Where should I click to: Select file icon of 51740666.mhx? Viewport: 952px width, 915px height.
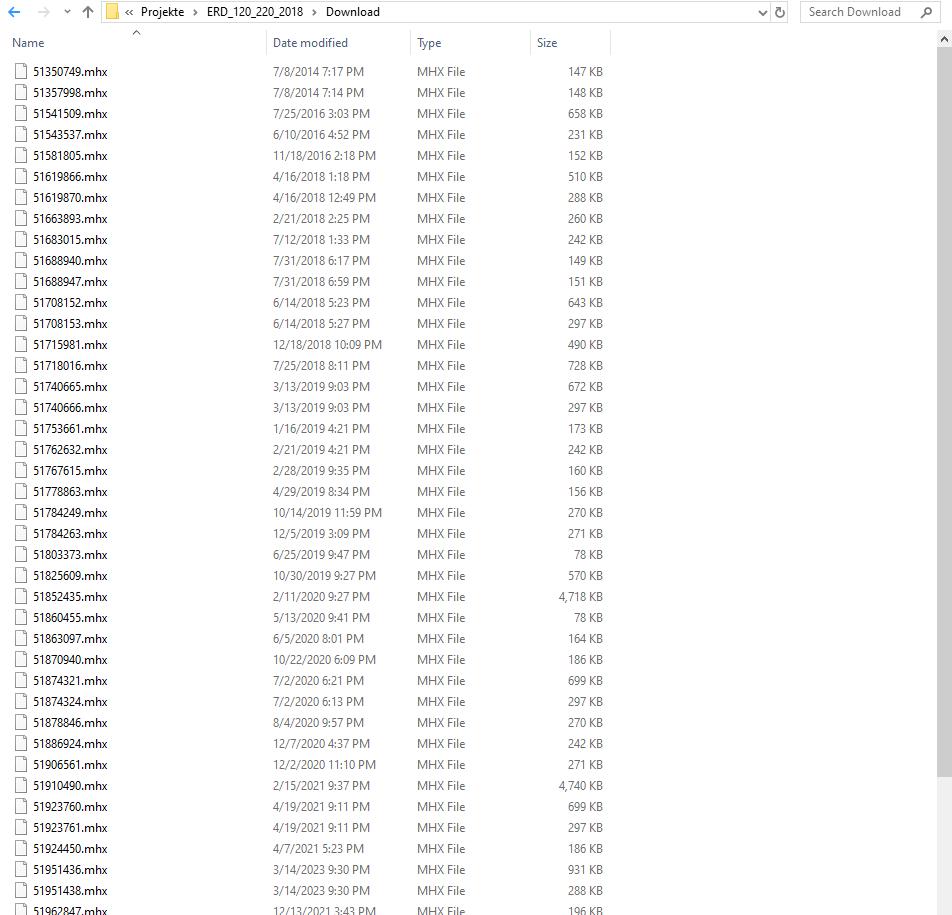coord(21,407)
